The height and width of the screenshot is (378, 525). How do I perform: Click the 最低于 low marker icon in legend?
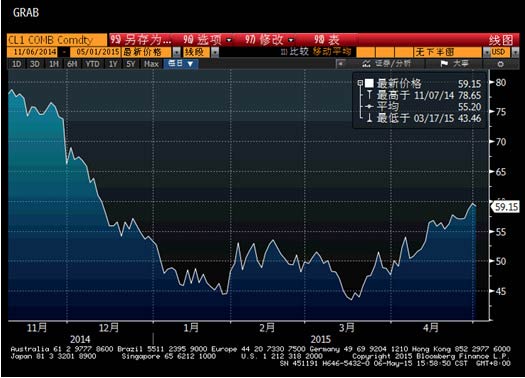[x=369, y=118]
